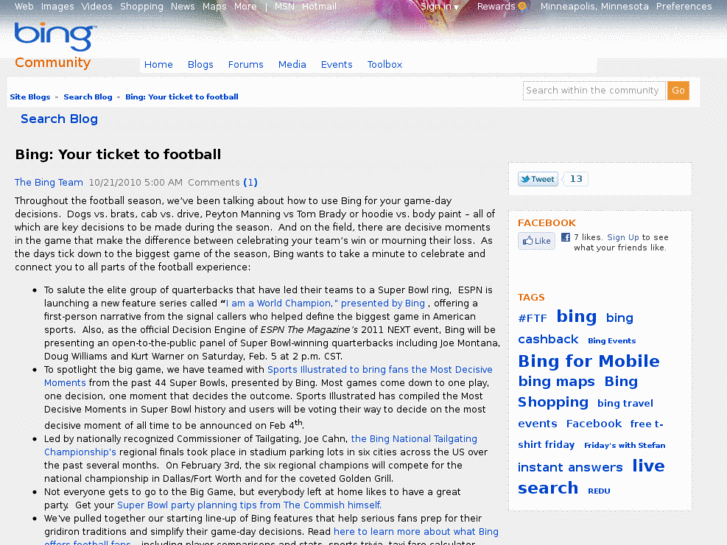Open the Events tab
Image resolution: width=727 pixels, height=545 pixels.
[x=337, y=64]
